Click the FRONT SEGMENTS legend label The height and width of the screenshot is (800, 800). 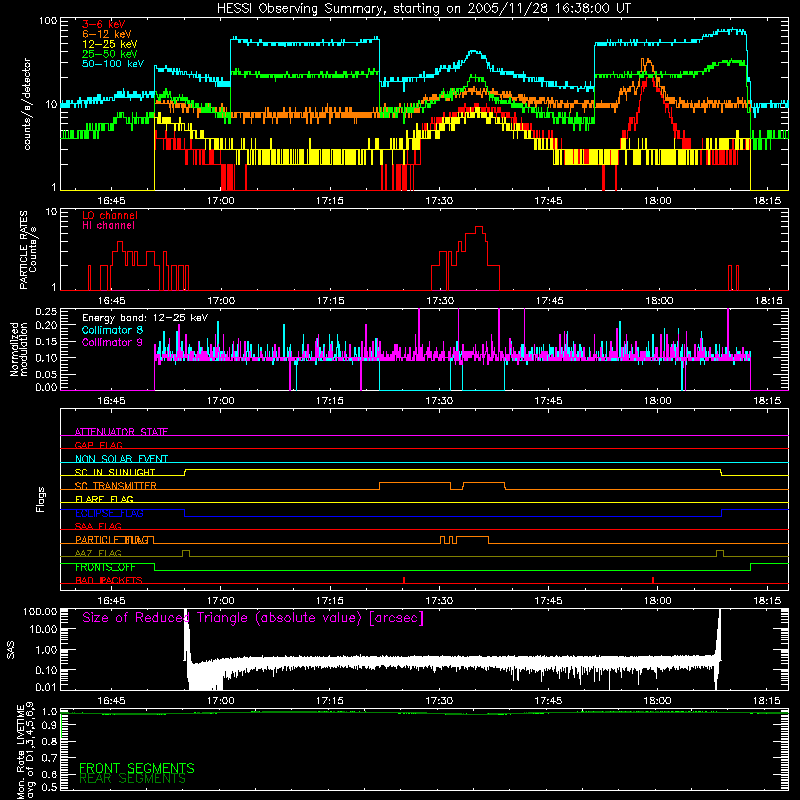(137, 768)
